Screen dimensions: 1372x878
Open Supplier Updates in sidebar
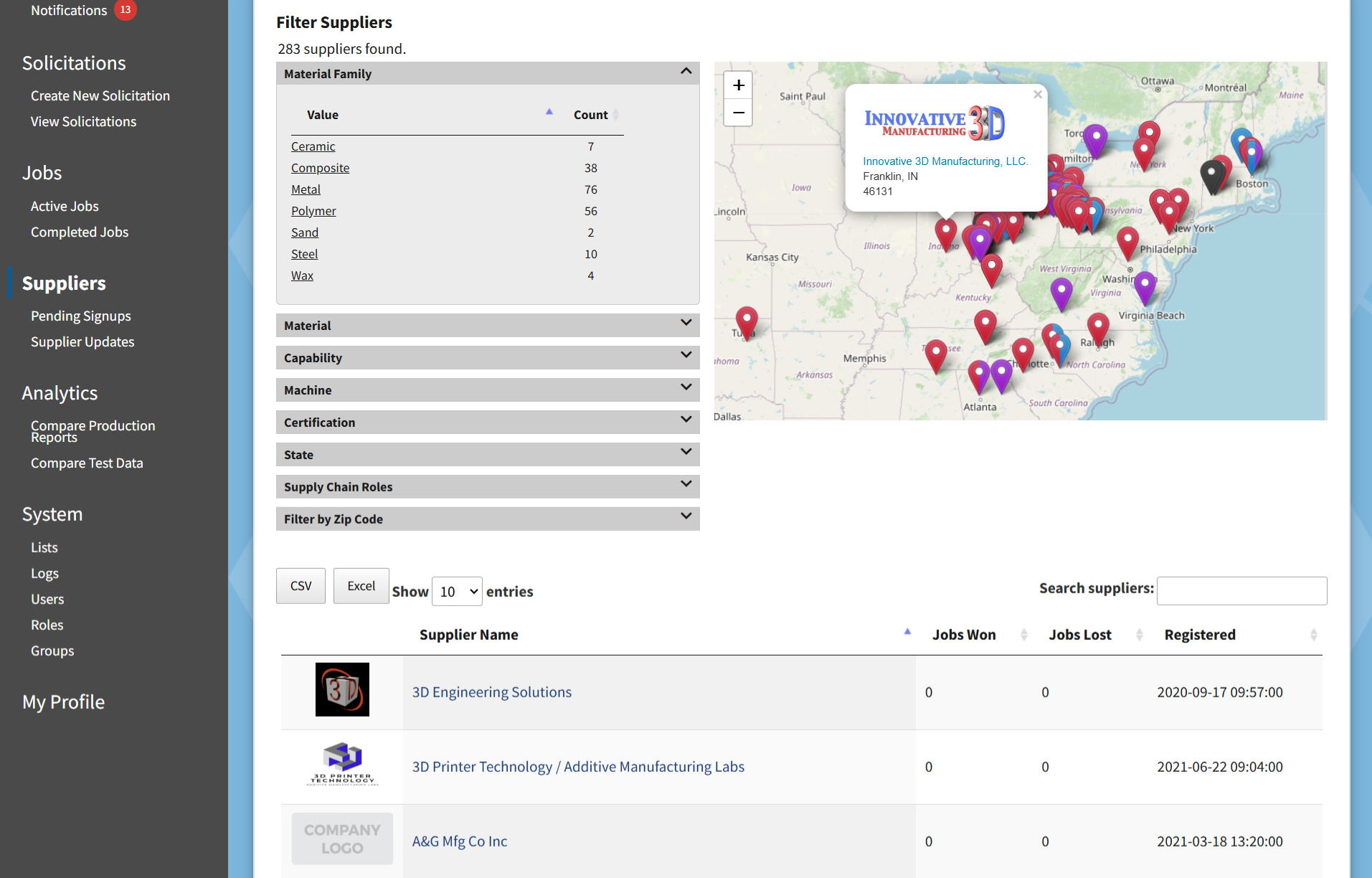pos(82,341)
